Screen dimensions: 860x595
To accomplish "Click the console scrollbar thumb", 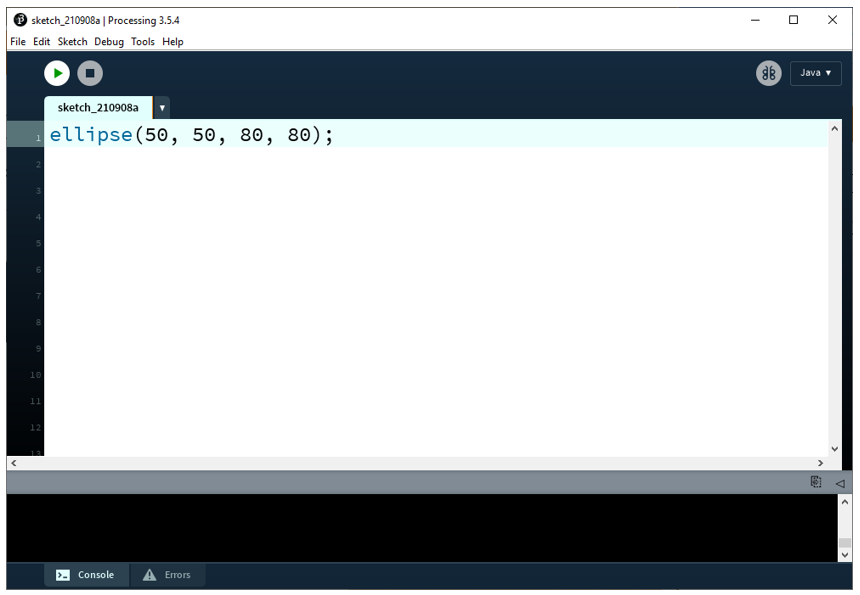I will [x=845, y=543].
